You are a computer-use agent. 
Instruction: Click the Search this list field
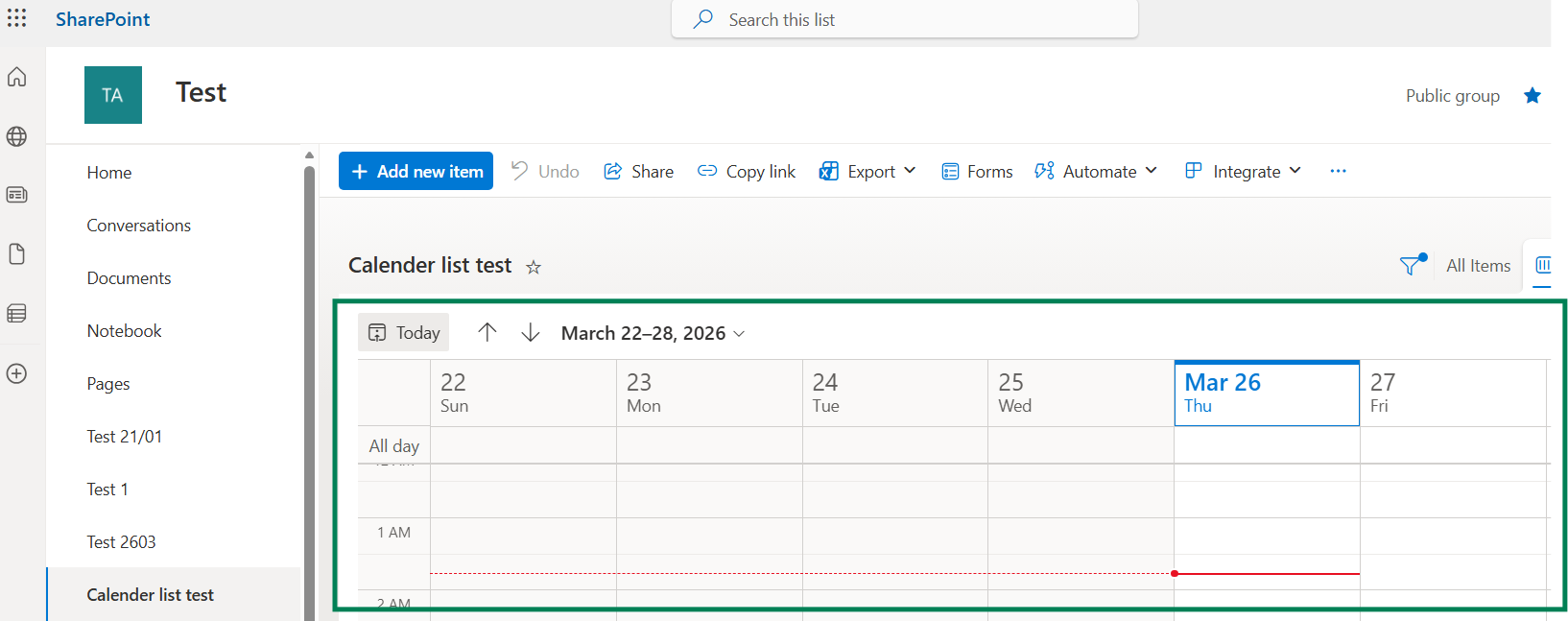point(905,19)
